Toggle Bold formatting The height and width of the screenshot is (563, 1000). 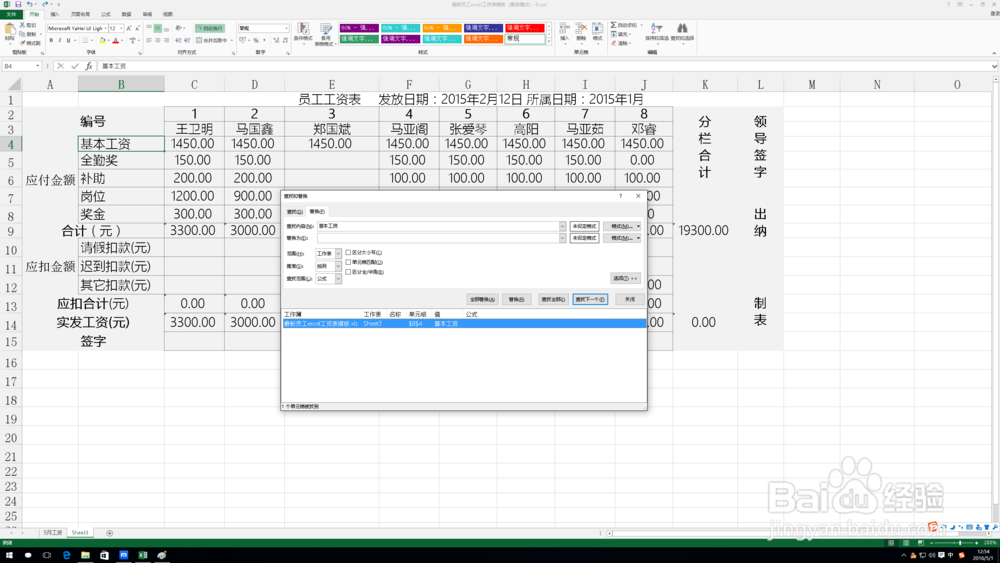(51, 40)
